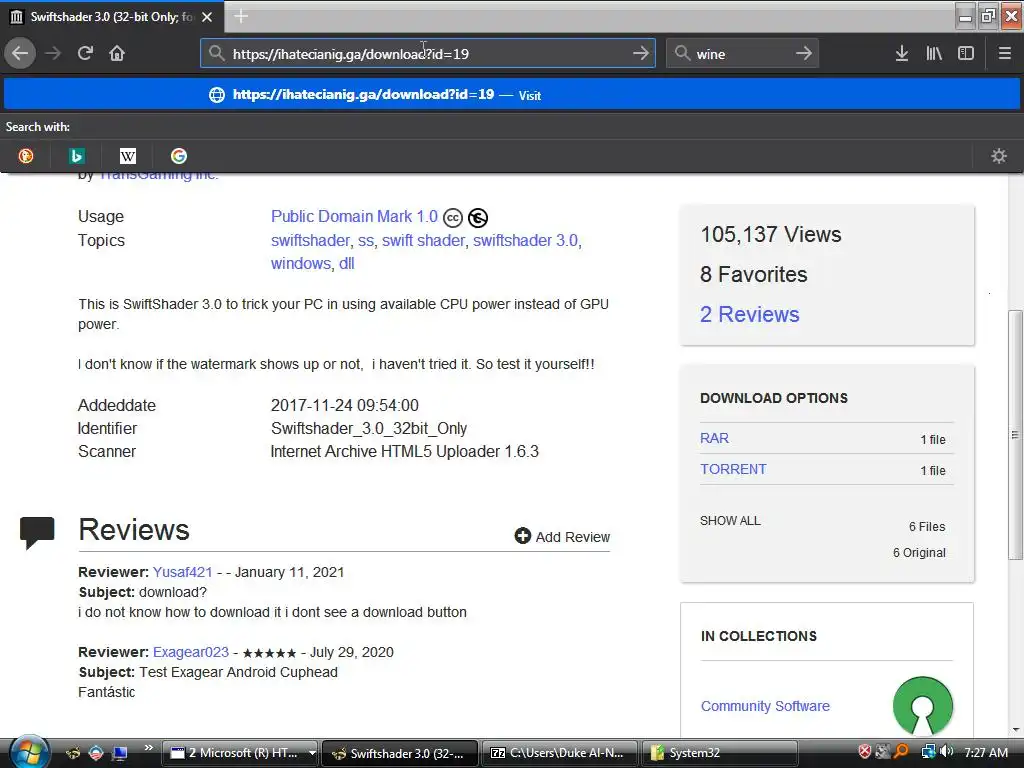
Task: Search with Wikipedia engine
Action: coord(127,156)
